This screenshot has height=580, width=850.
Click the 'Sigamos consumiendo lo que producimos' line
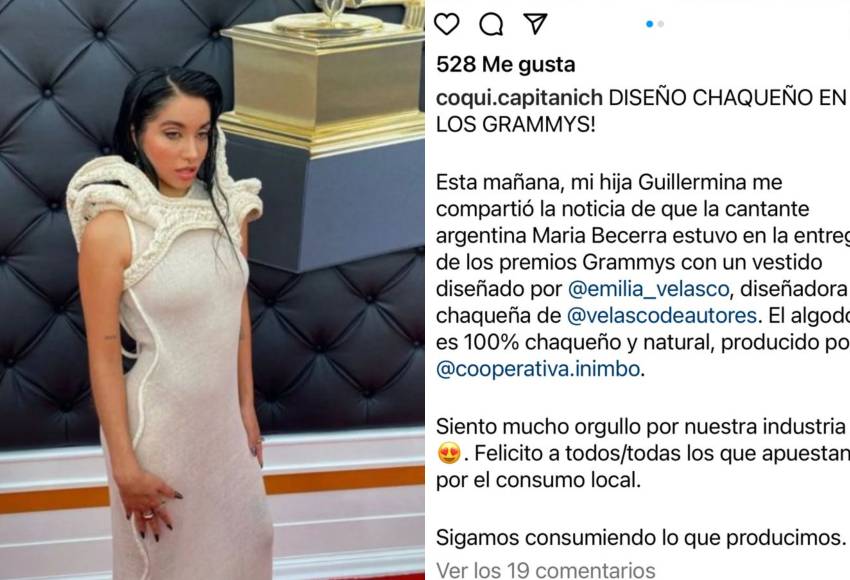[x=641, y=538]
